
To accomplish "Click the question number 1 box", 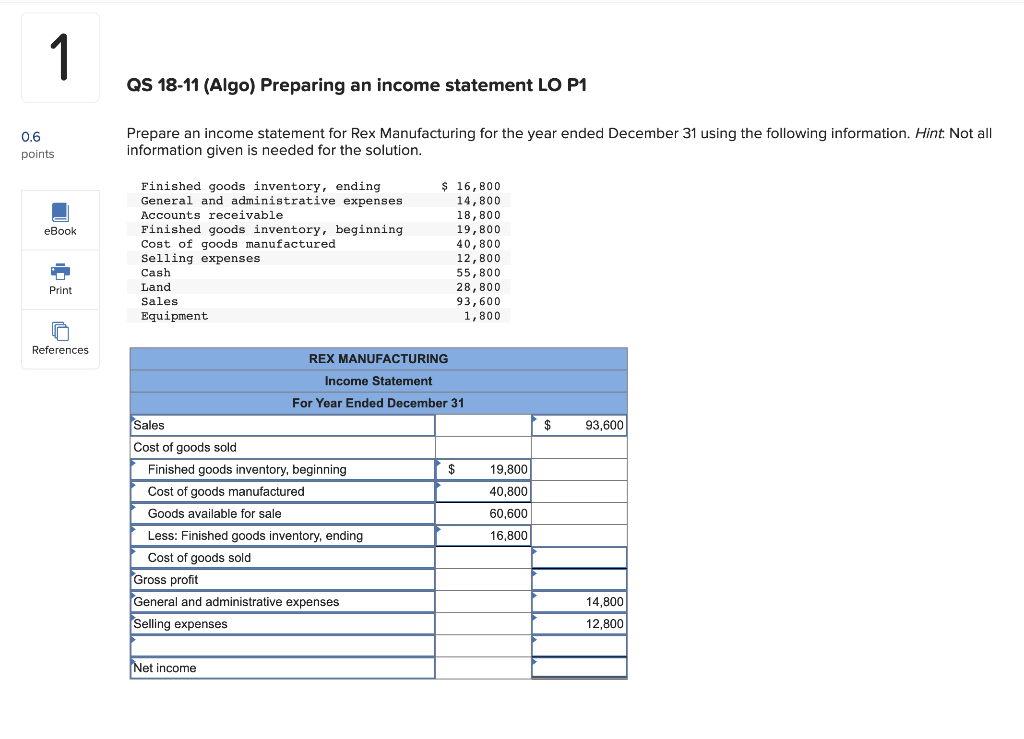I will pos(60,57).
